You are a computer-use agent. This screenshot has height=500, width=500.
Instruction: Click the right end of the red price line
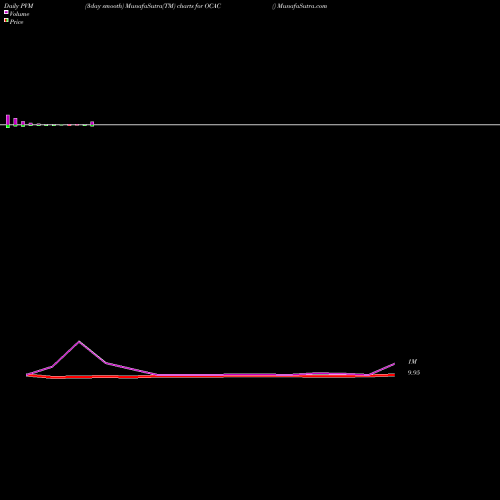394,375
